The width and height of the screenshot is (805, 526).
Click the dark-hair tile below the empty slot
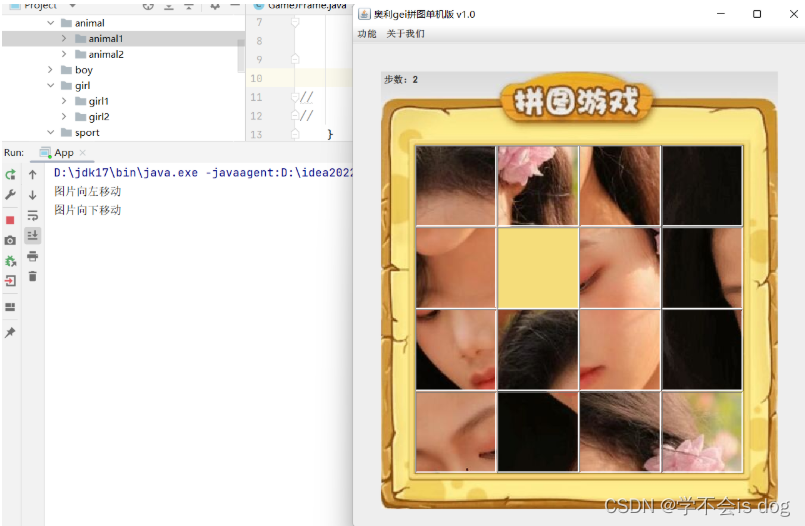538,350
